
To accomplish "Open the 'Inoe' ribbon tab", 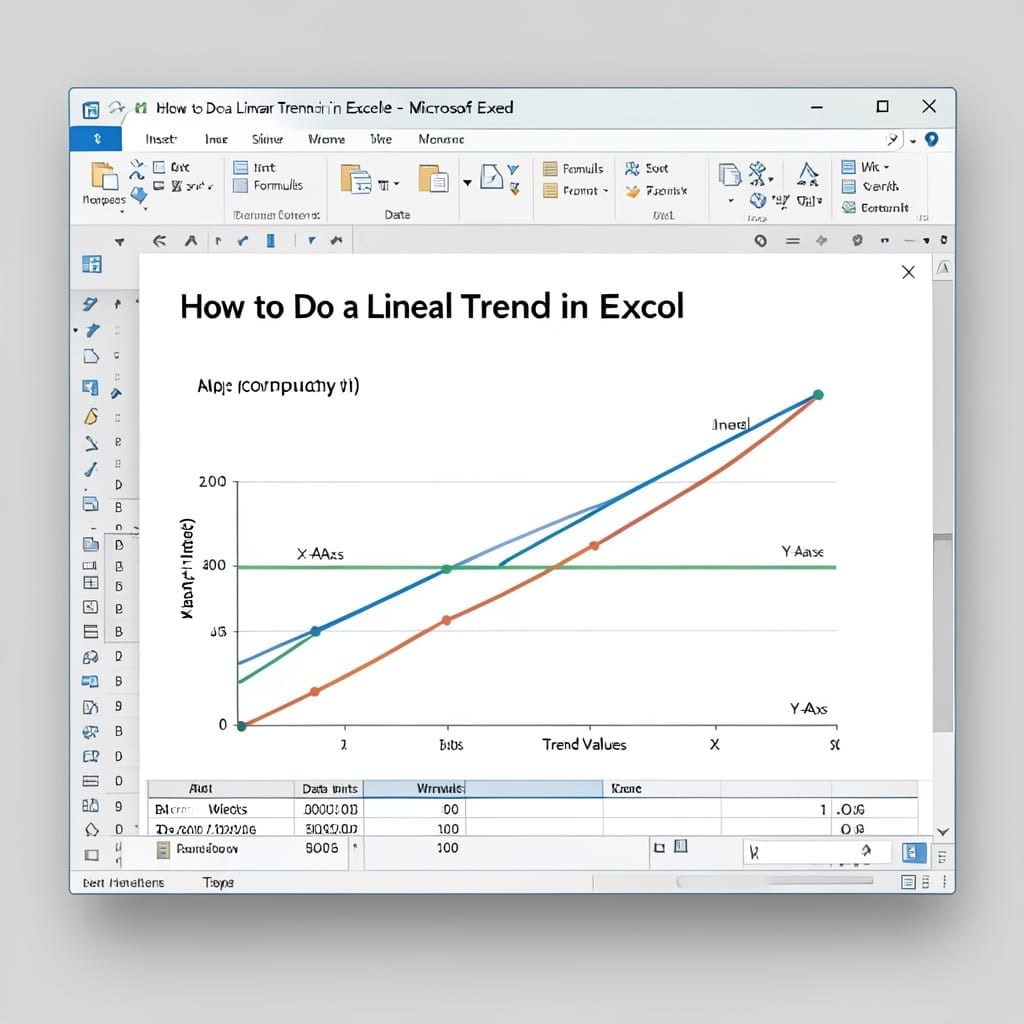I will (x=216, y=139).
